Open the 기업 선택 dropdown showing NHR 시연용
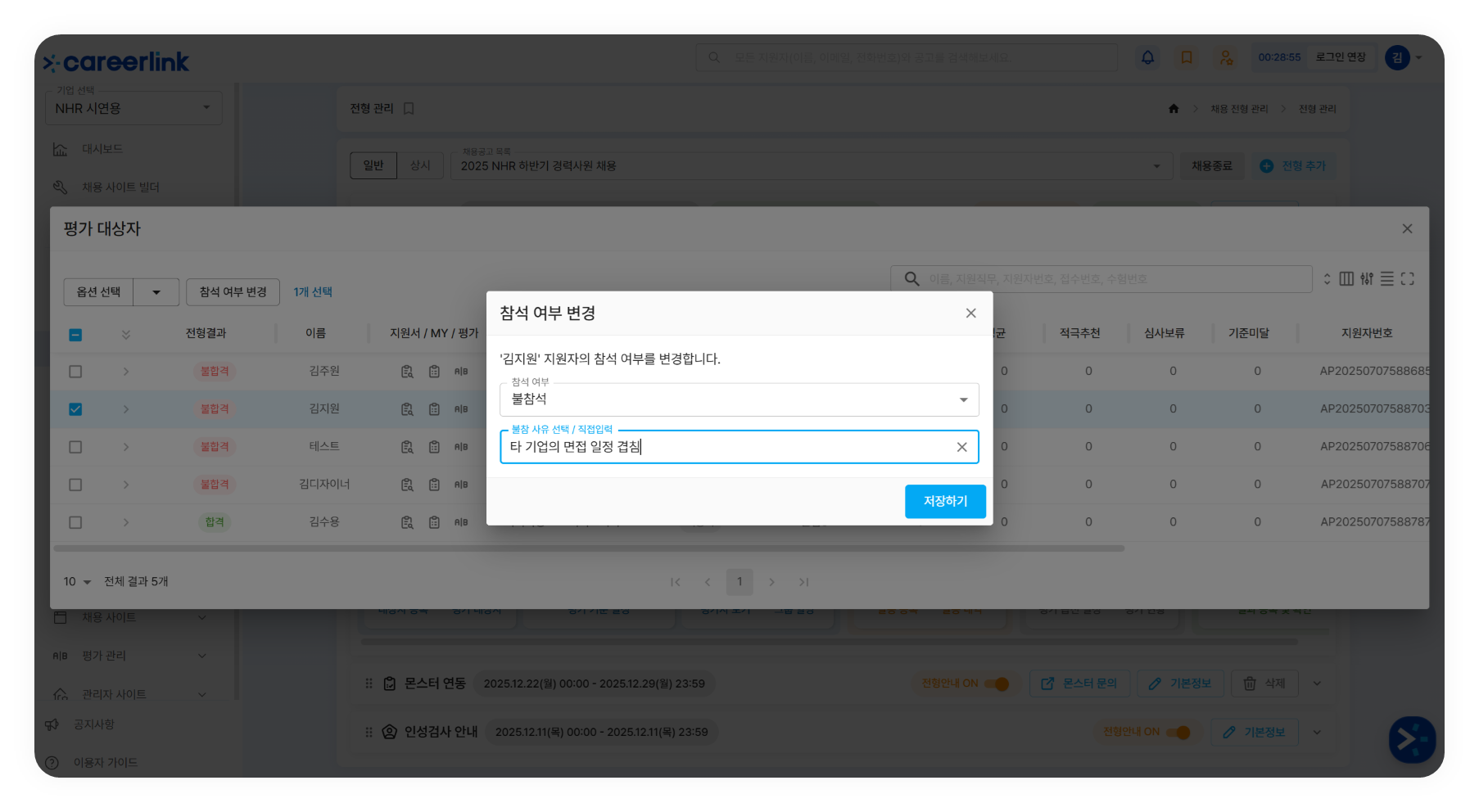The image size is (1479, 812). coord(133,108)
